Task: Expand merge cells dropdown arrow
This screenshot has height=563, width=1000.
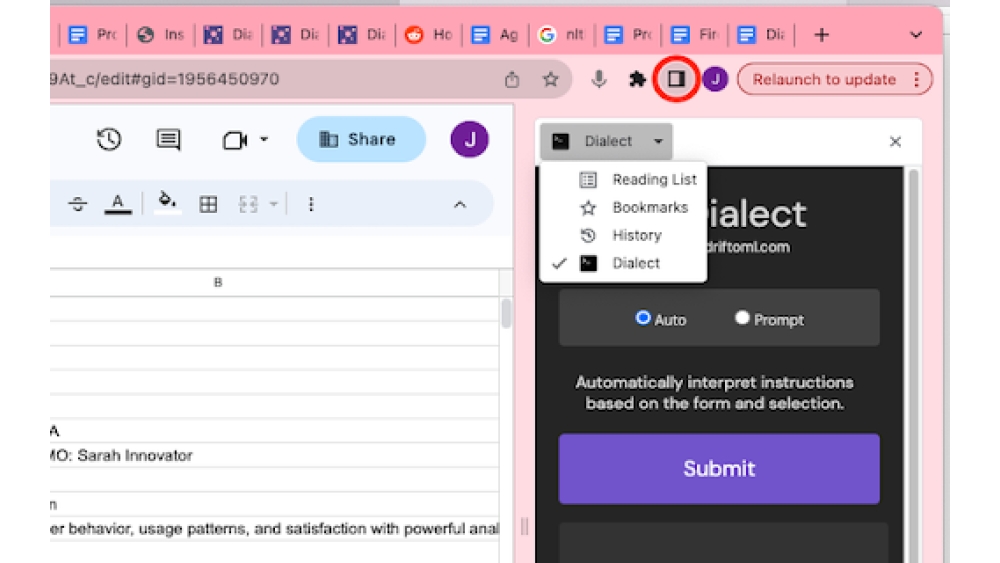Action: (x=274, y=204)
